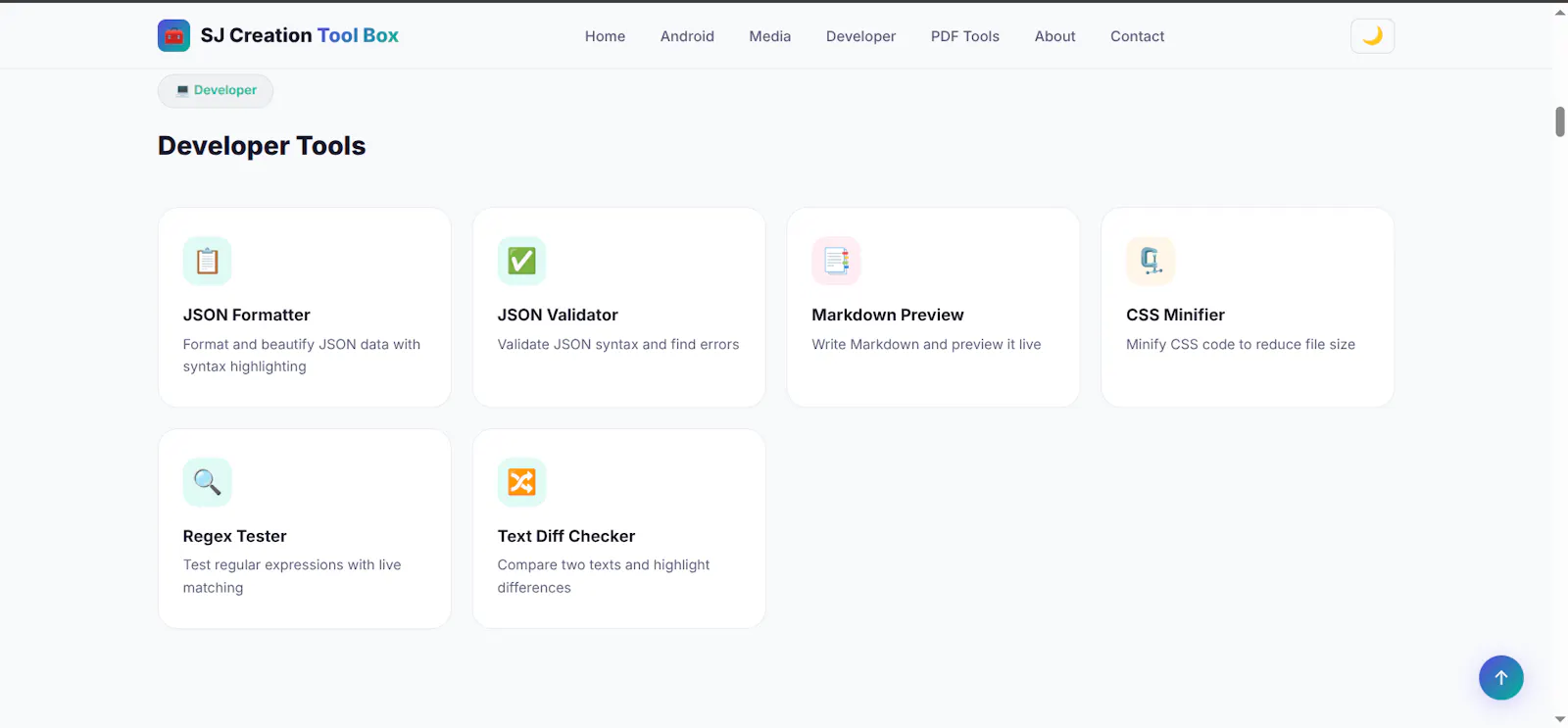
Task: Open the PDF Tools menu item
Action: 965,36
